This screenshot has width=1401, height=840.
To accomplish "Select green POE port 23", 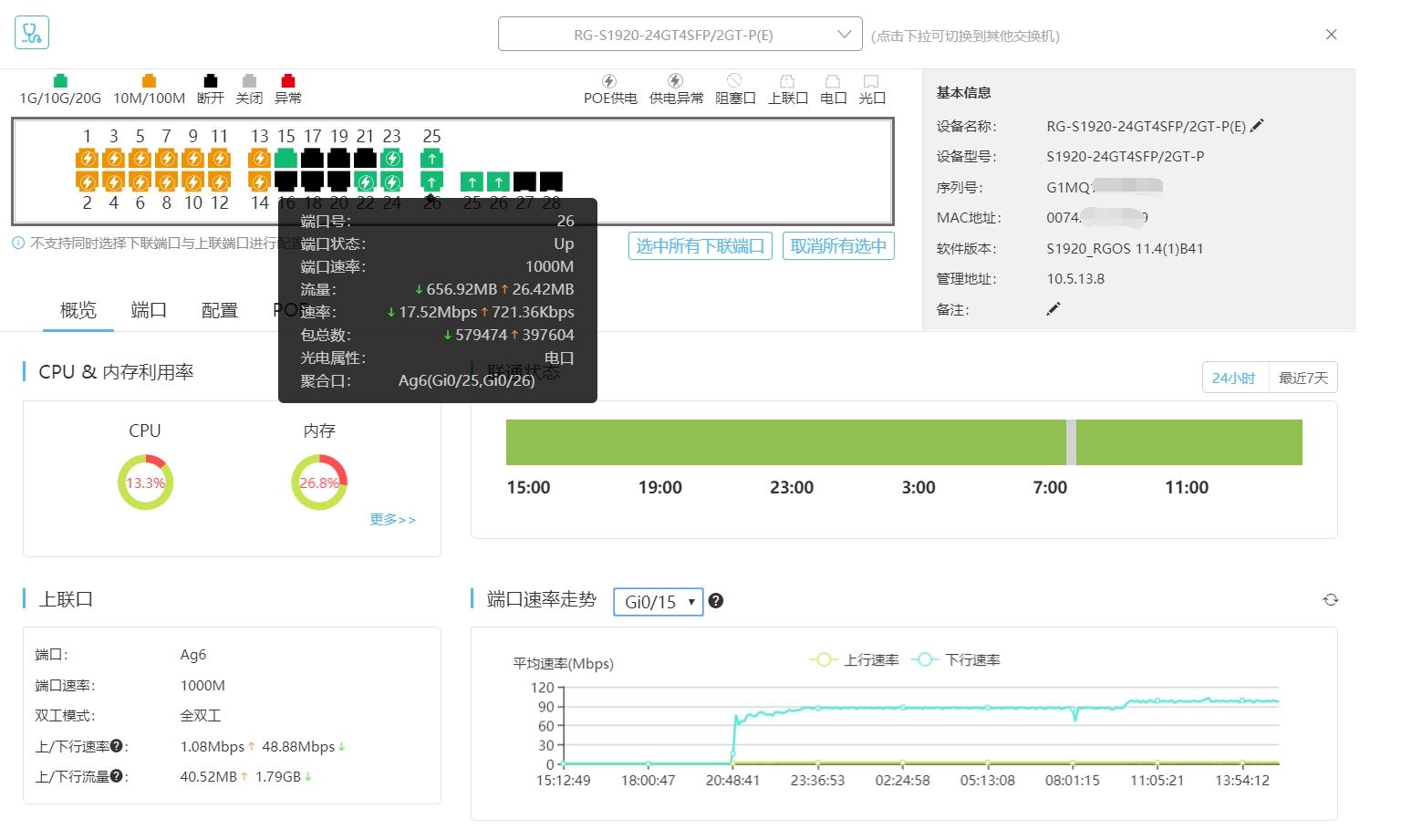I will pos(391,158).
